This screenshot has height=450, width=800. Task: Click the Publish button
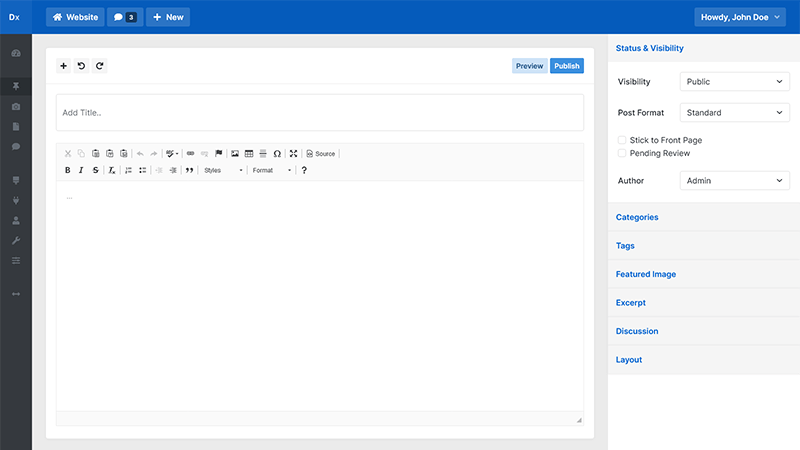566,66
